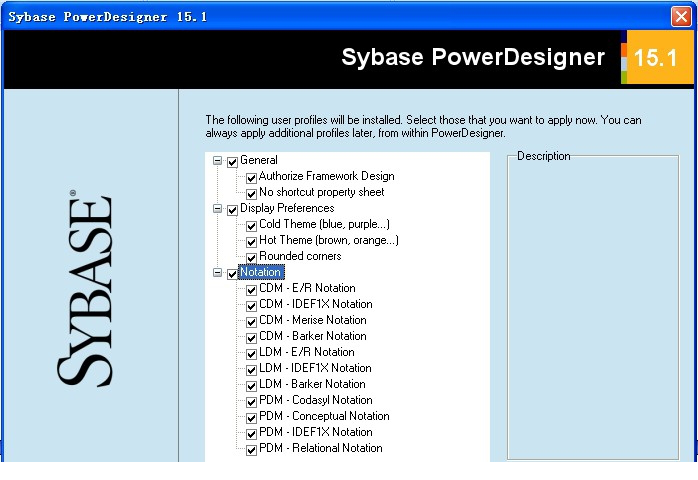Select Rounded corners text
This screenshot has height=480, width=698.
(x=300, y=256)
